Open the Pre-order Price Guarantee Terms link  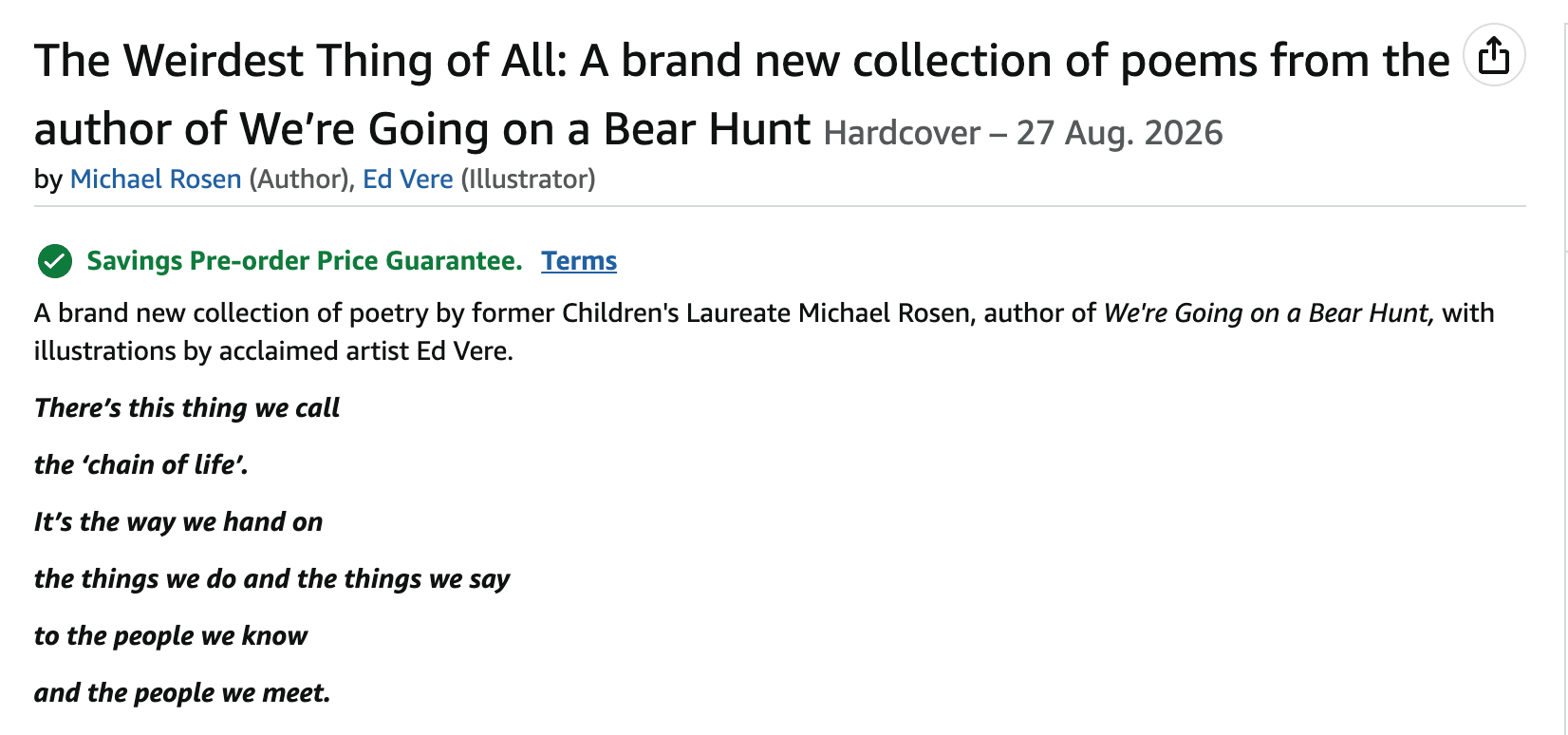click(x=579, y=261)
